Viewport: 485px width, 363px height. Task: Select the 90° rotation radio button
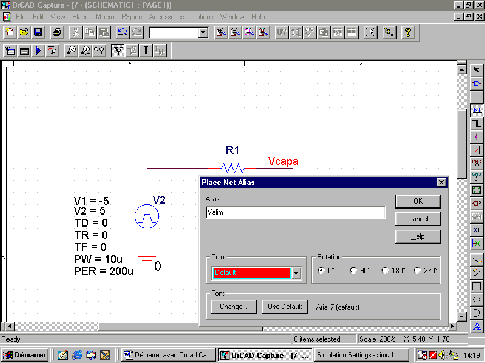pos(353,270)
